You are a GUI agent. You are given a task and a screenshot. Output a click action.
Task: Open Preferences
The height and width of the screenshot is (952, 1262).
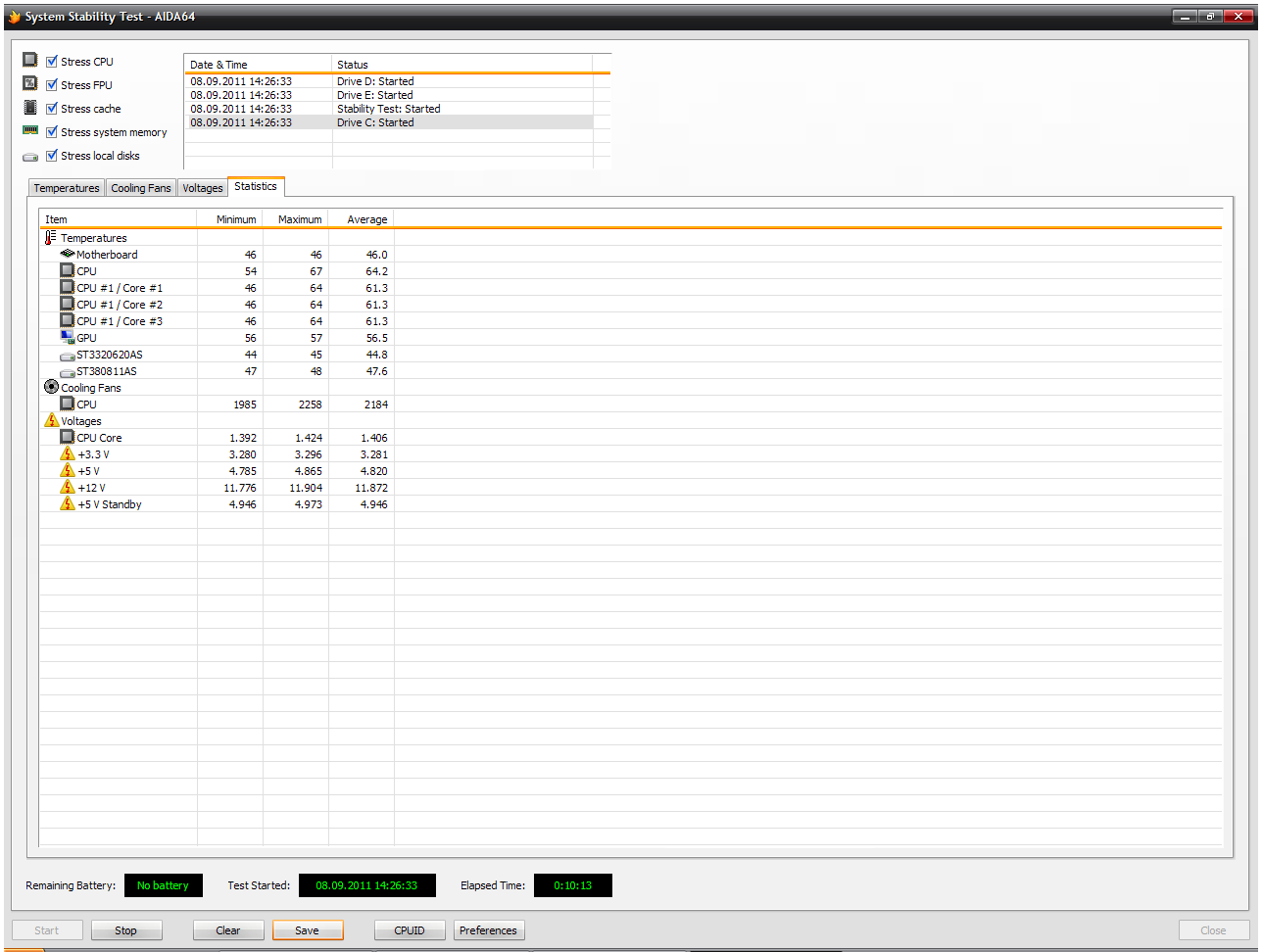point(488,930)
